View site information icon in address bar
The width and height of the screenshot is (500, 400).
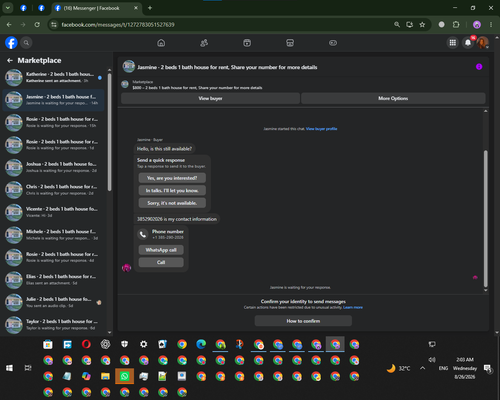point(54,25)
